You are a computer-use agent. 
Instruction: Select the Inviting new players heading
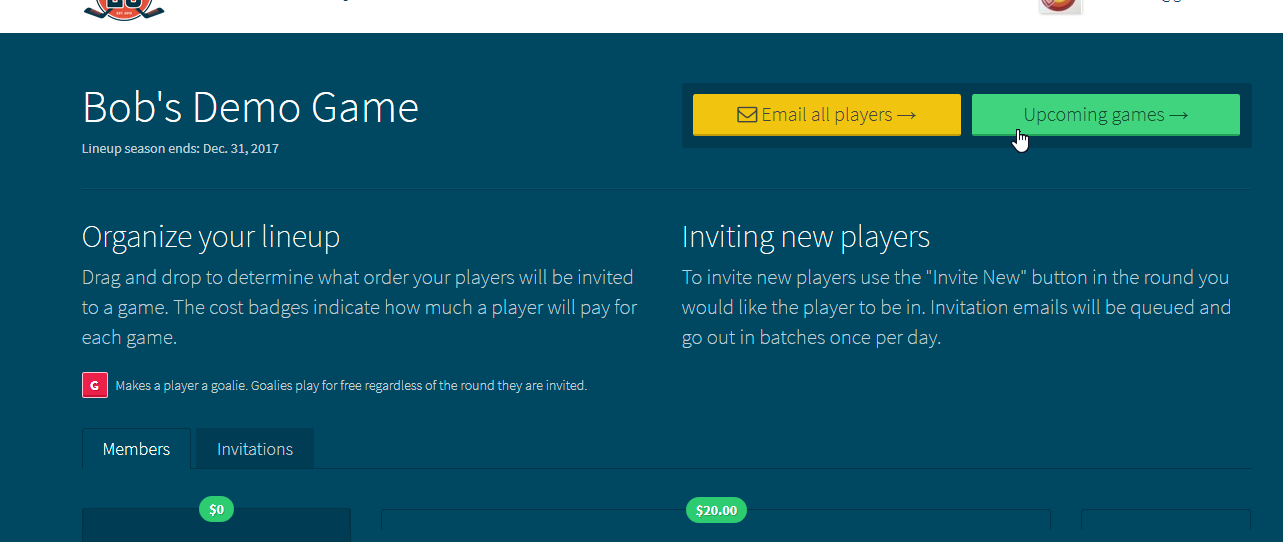tap(805, 237)
